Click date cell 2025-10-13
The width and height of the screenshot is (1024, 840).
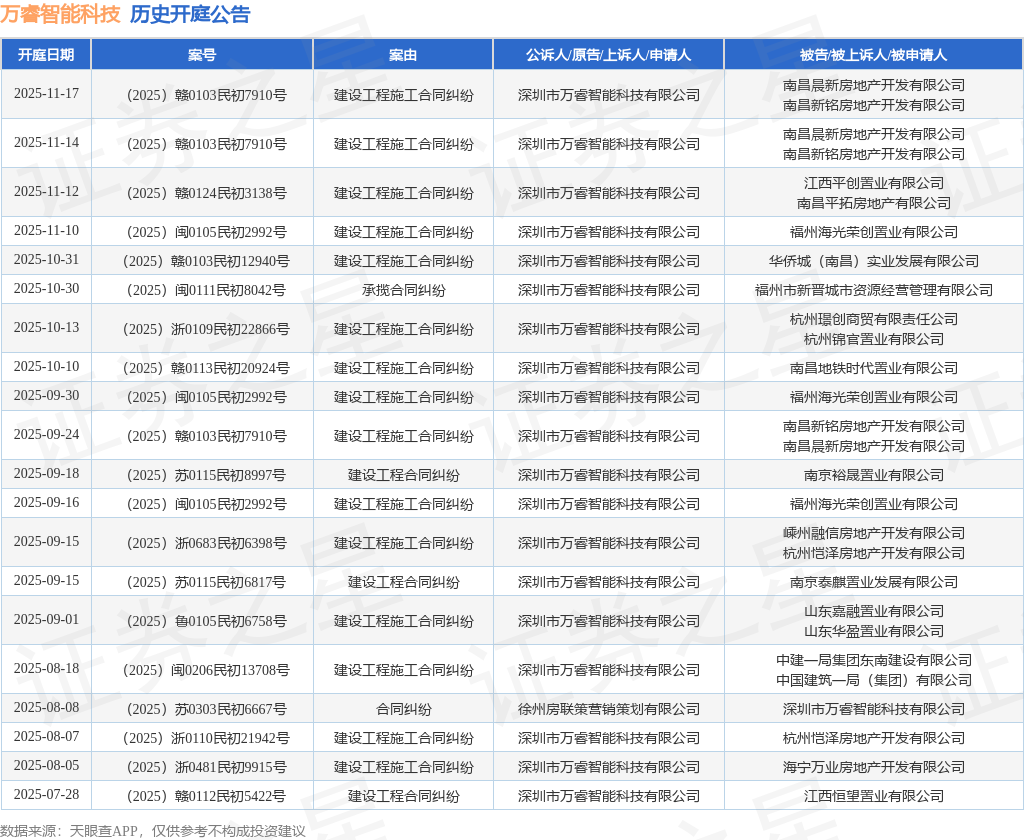[x=46, y=327]
